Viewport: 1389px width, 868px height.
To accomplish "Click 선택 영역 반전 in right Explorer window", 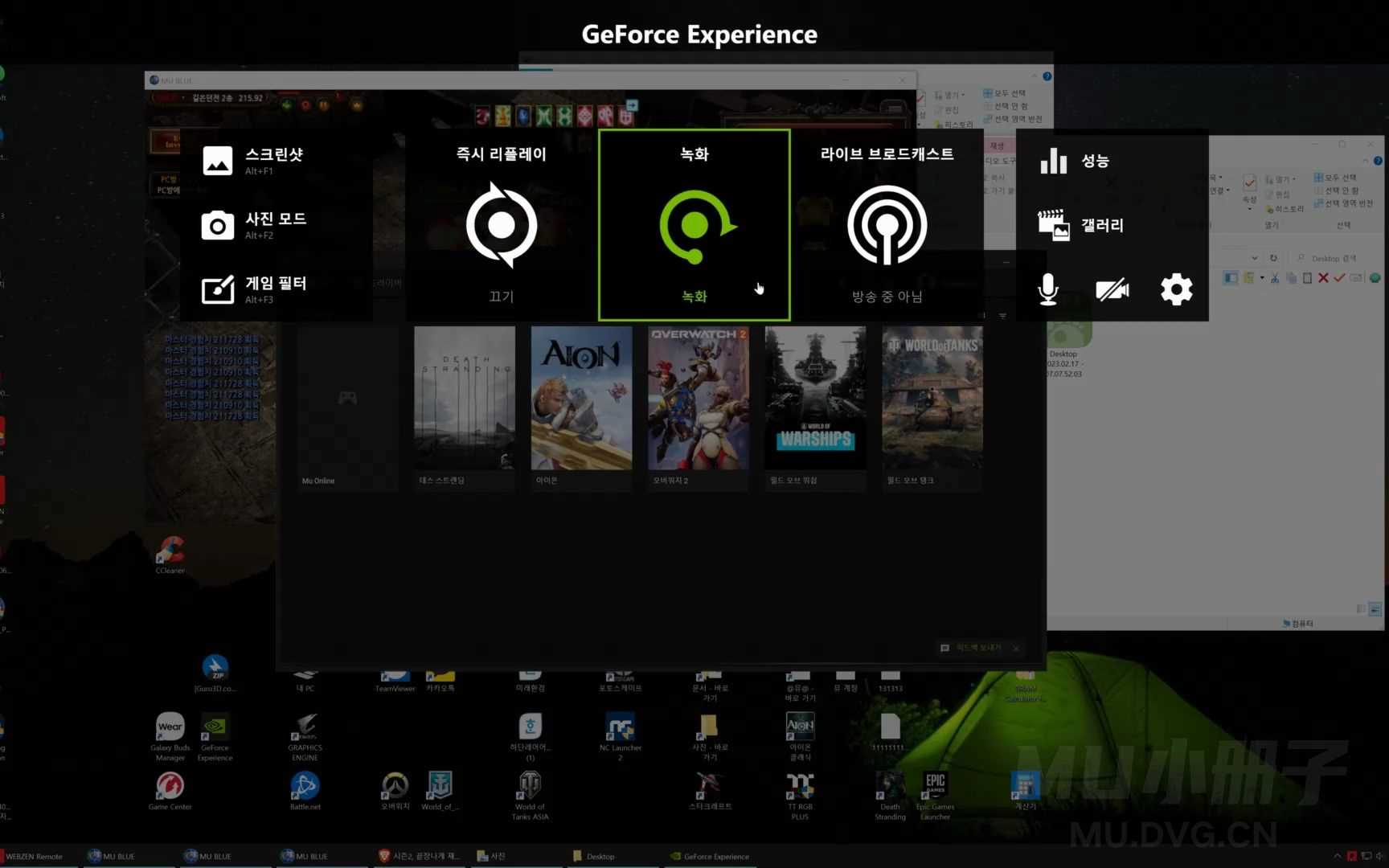I will pos(1343,203).
